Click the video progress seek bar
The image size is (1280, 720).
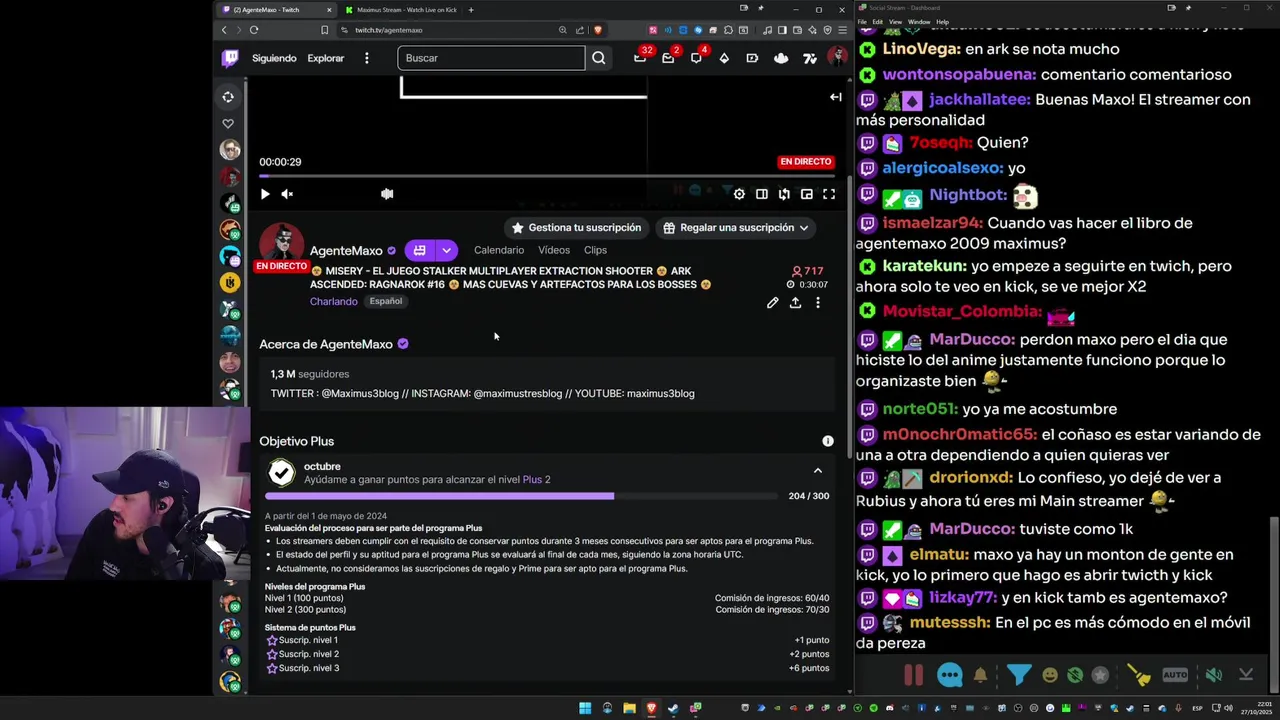coord(546,176)
